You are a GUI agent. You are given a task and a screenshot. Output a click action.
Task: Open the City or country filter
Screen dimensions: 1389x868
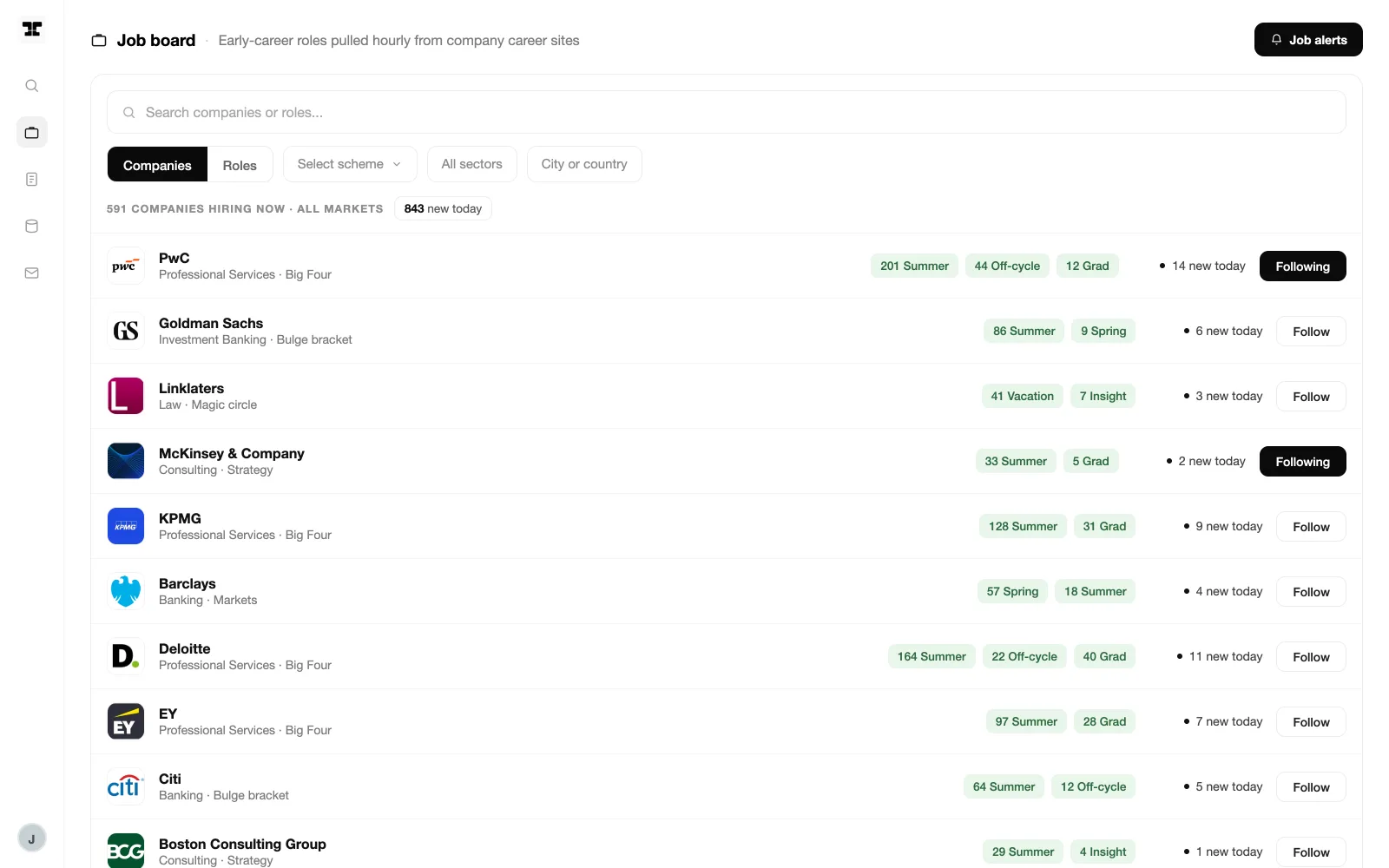click(584, 164)
